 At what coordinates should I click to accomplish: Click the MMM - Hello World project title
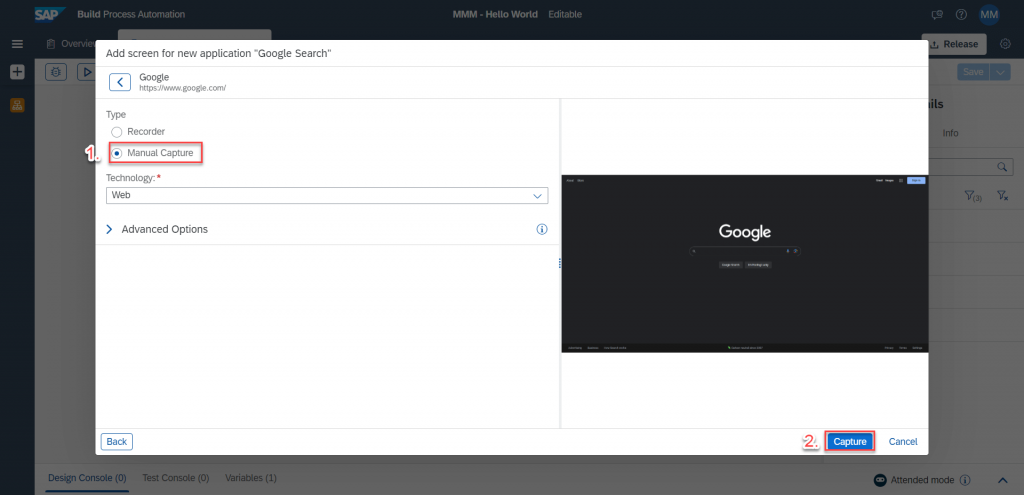pyautogui.click(x=495, y=14)
